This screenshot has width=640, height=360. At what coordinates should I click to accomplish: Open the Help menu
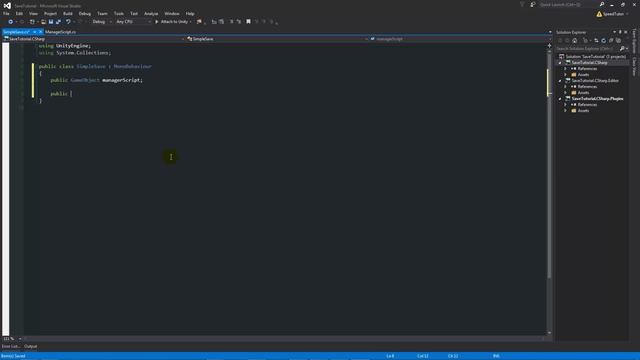pyautogui.click(x=190, y=13)
